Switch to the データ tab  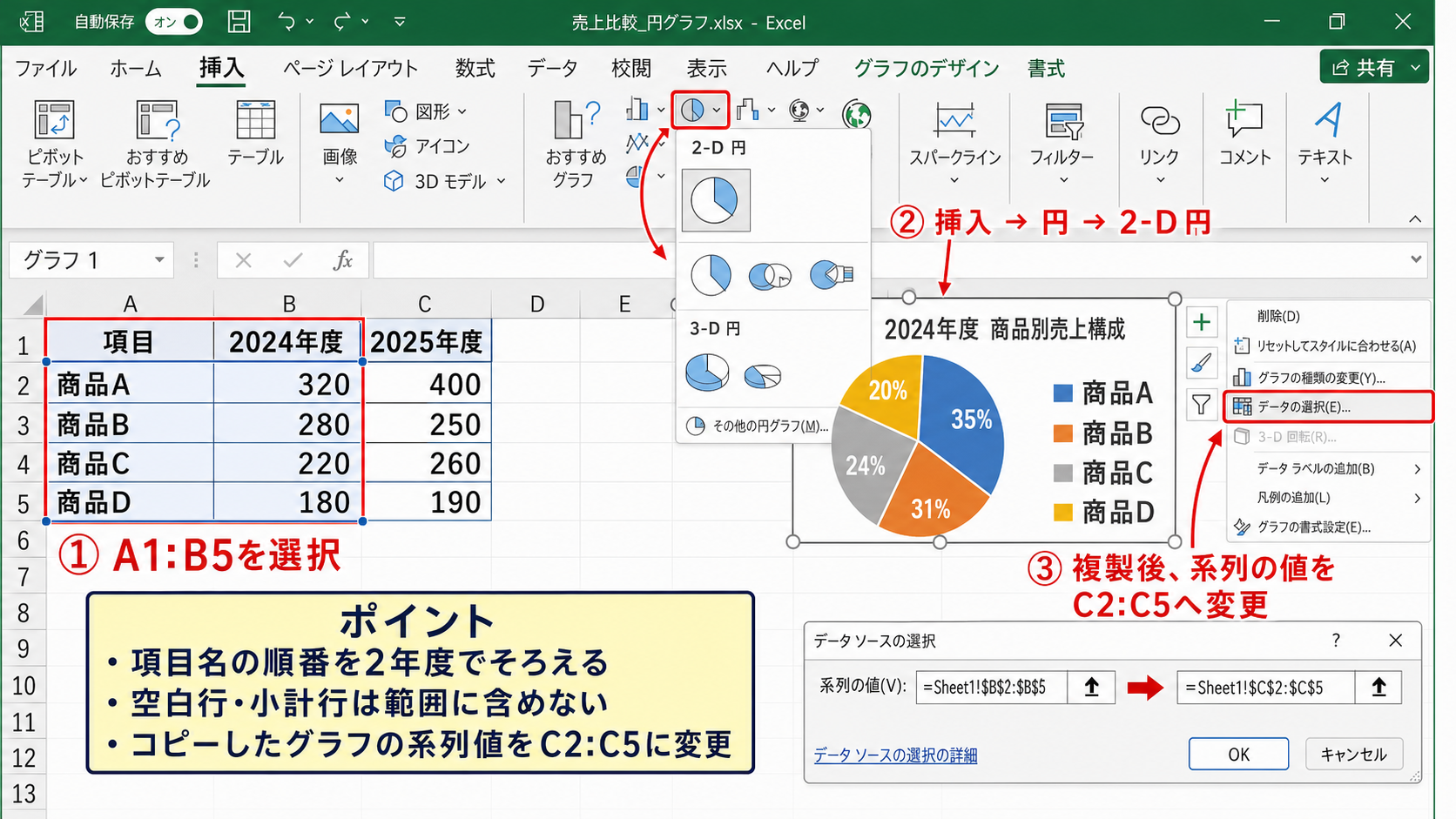552,68
